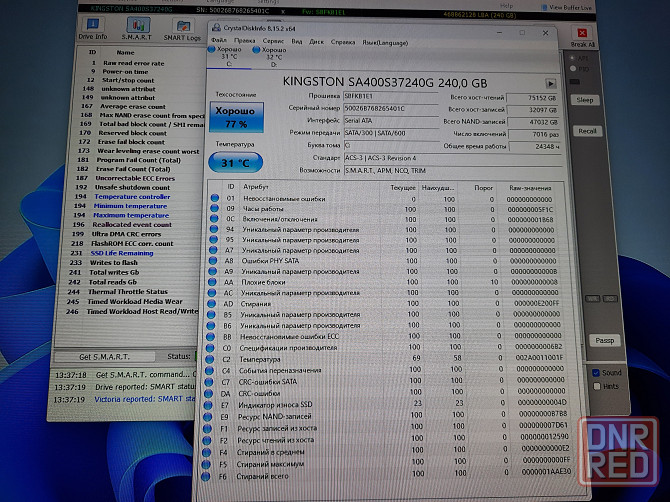Click status circle for Стираний всего row

[206, 476]
